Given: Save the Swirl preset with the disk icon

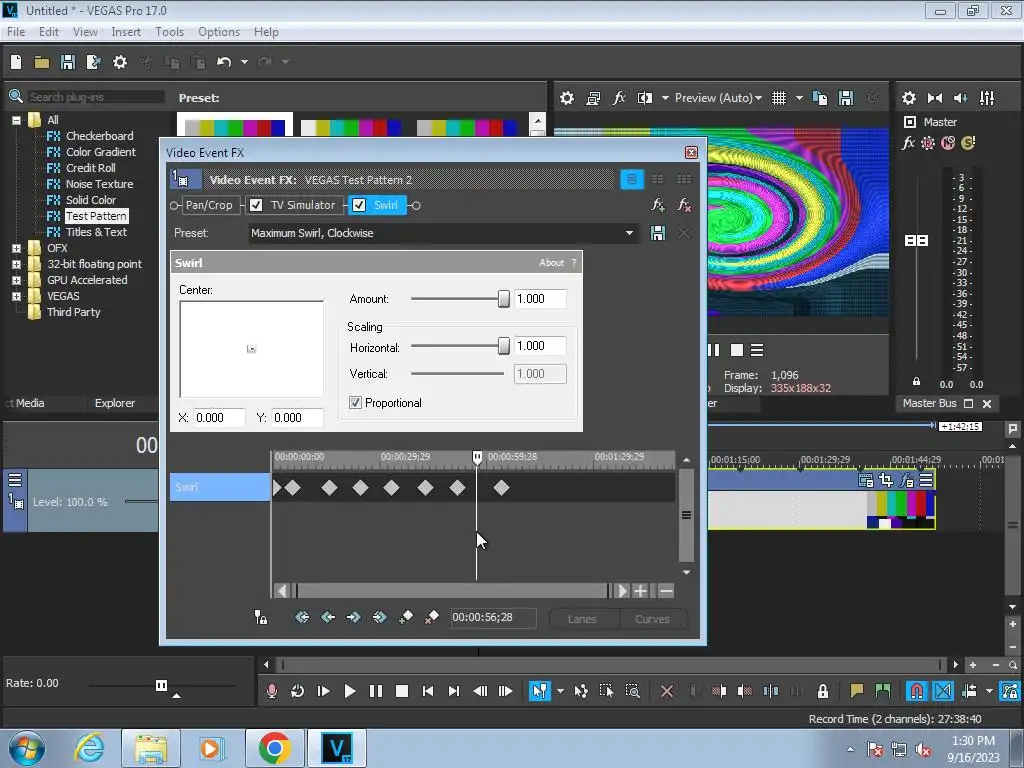Looking at the screenshot, I should pyautogui.click(x=658, y=233).
